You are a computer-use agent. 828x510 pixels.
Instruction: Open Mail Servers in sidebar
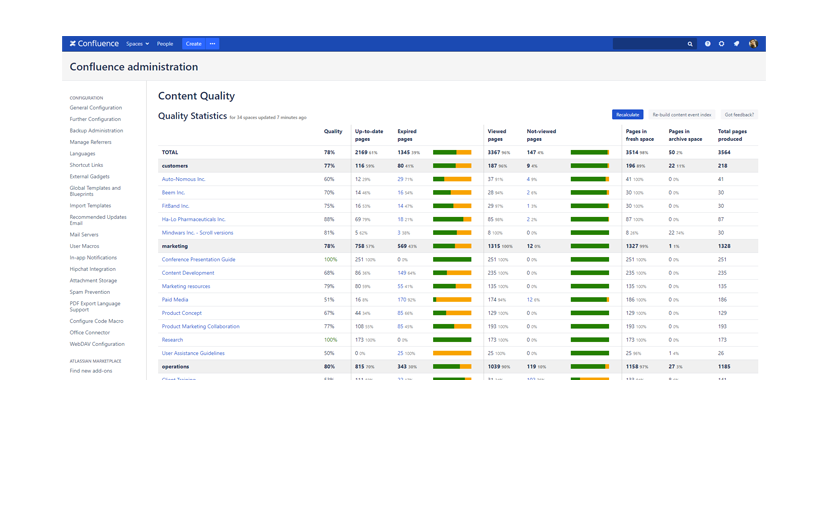tap(84, 234)
